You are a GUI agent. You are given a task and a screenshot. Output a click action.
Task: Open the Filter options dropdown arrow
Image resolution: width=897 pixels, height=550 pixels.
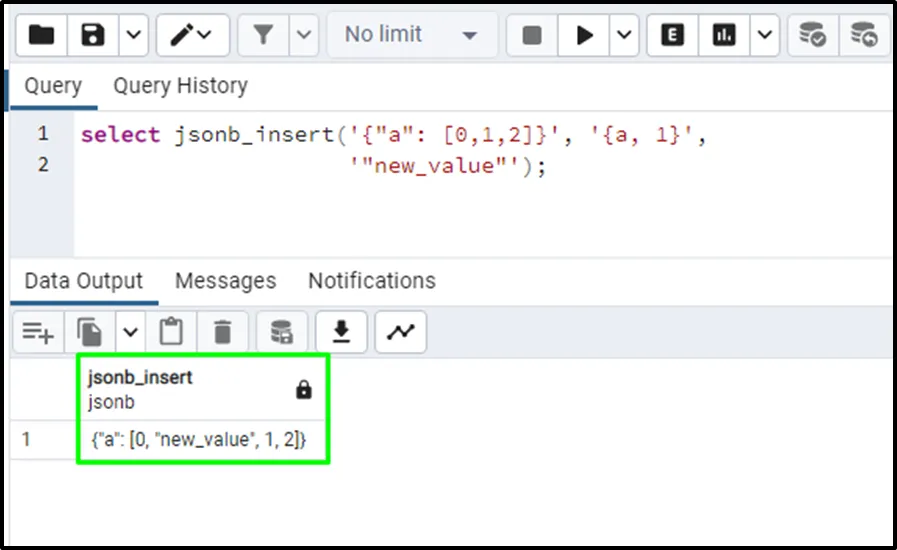point(305,36)
